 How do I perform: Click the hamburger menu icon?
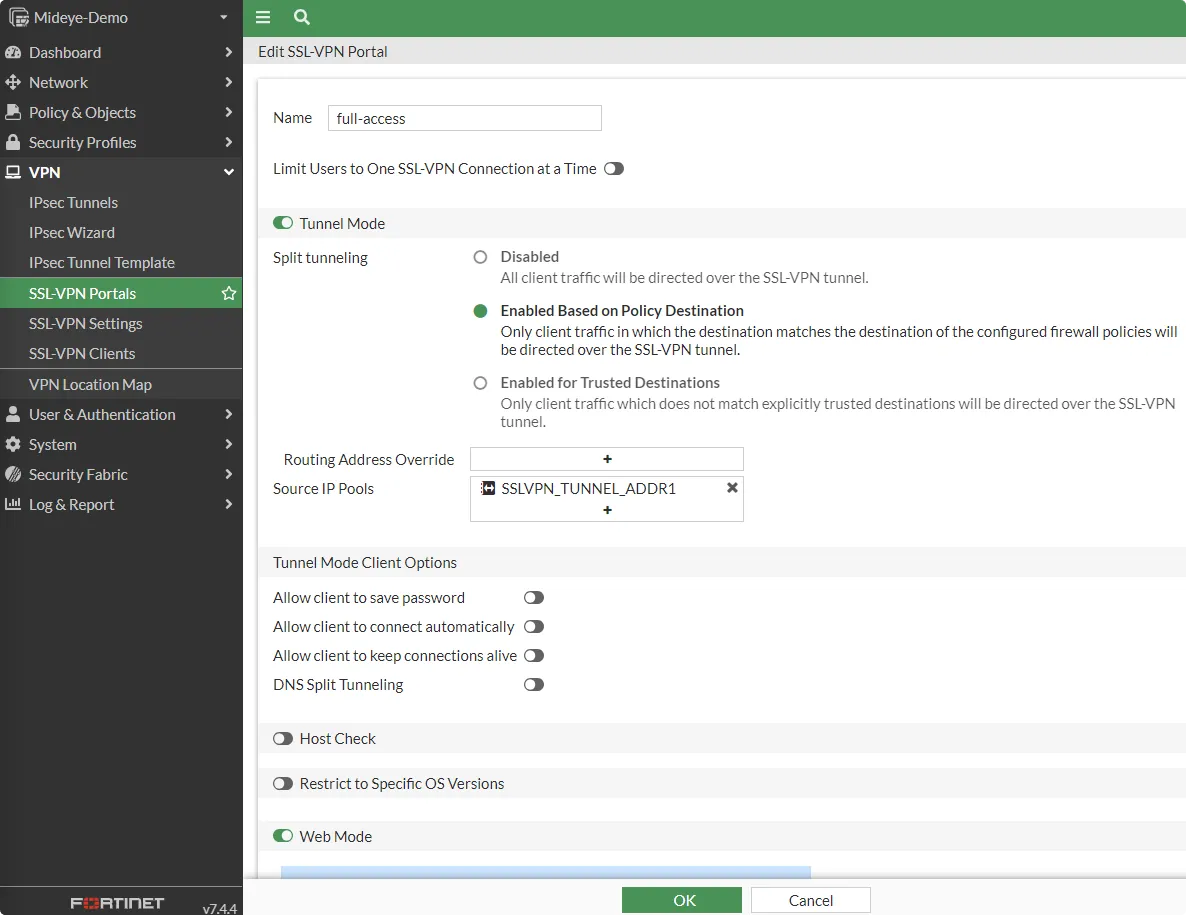pos(263,17)
